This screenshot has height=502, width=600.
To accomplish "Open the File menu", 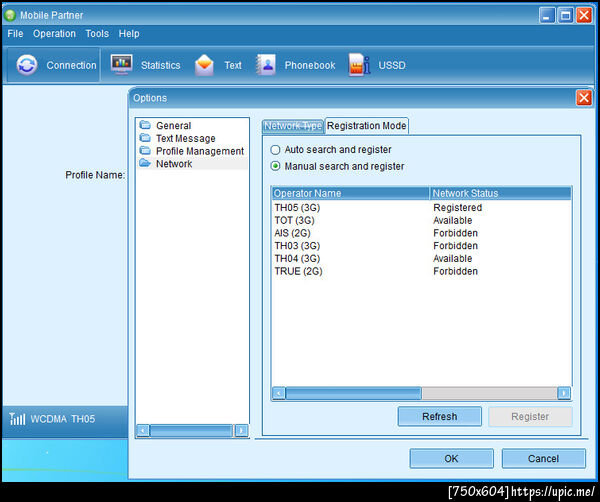I will (15, 34).
